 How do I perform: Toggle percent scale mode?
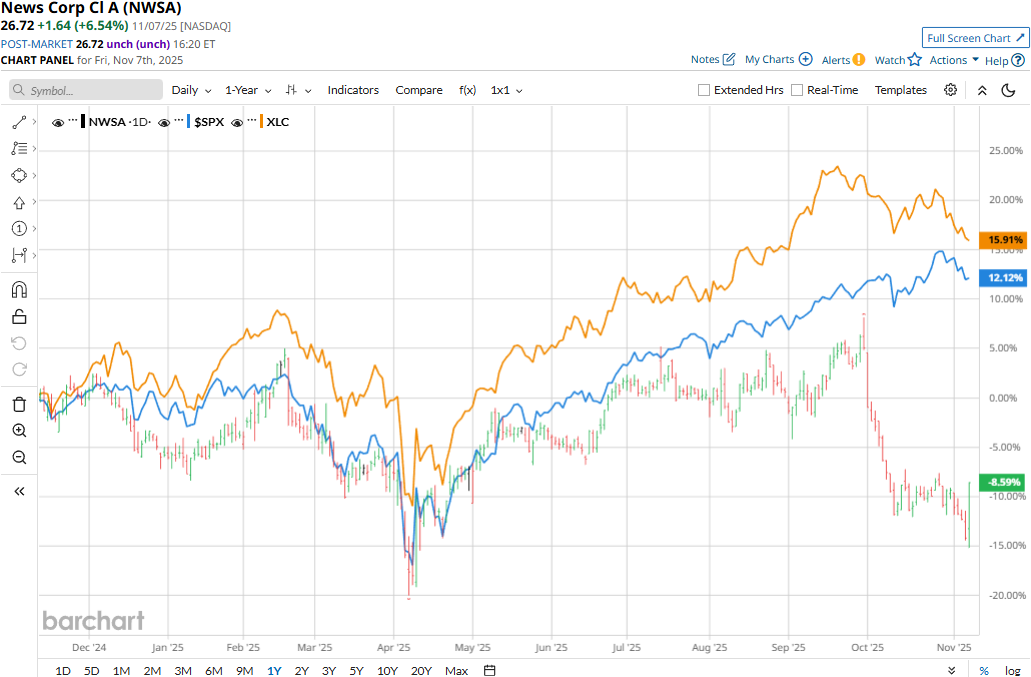pyautogui.click(x=984, y=670)
